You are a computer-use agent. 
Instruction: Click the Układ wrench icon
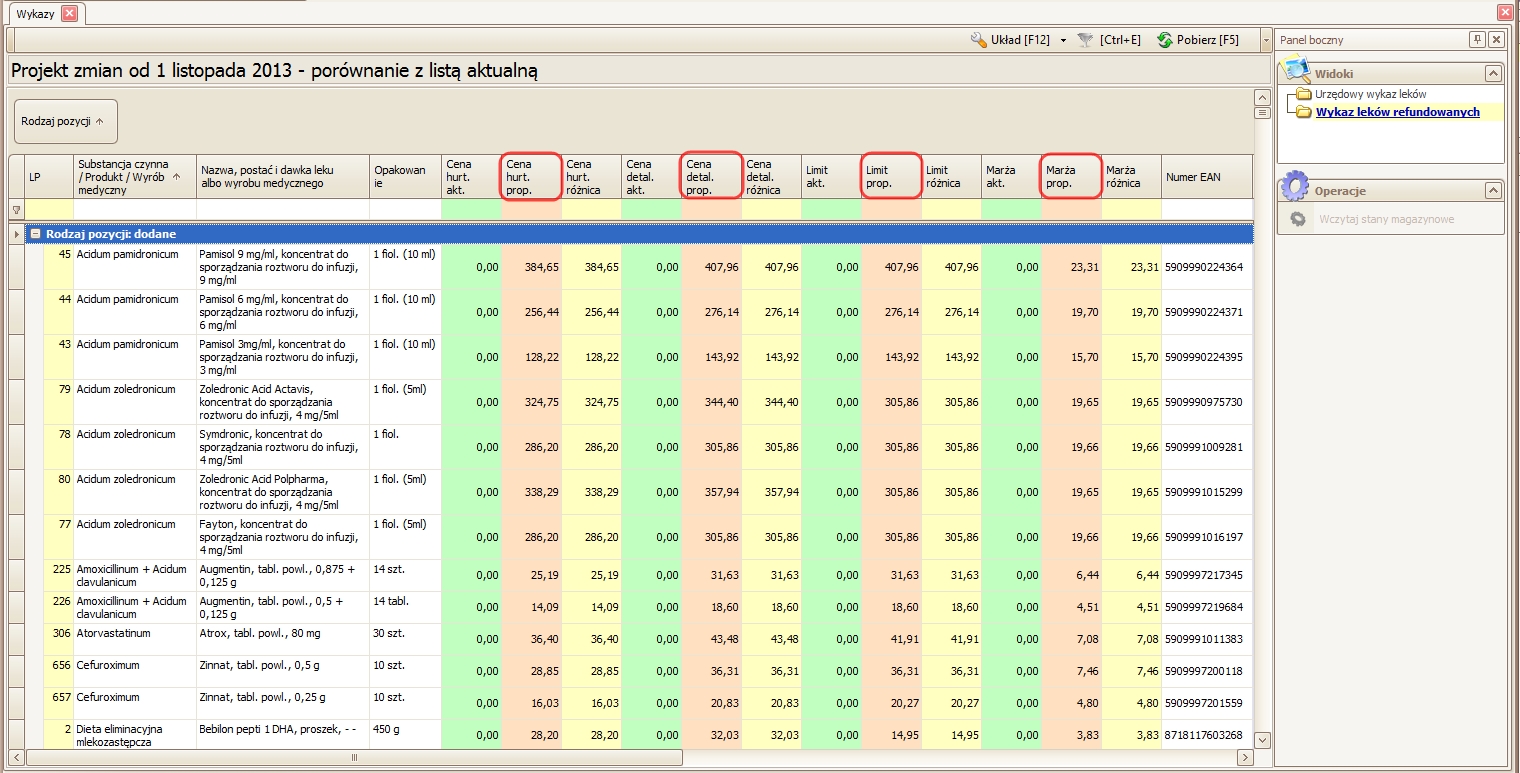coord(979,40)
